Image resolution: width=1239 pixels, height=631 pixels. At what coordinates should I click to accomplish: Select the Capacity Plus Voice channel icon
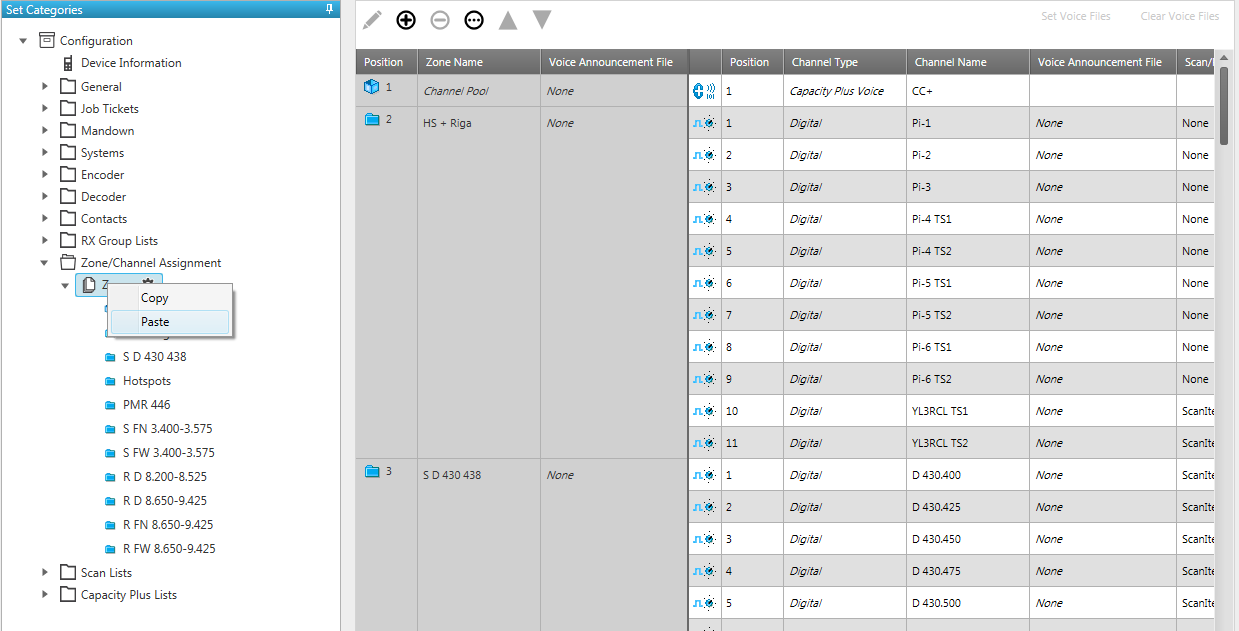point(704,91)
